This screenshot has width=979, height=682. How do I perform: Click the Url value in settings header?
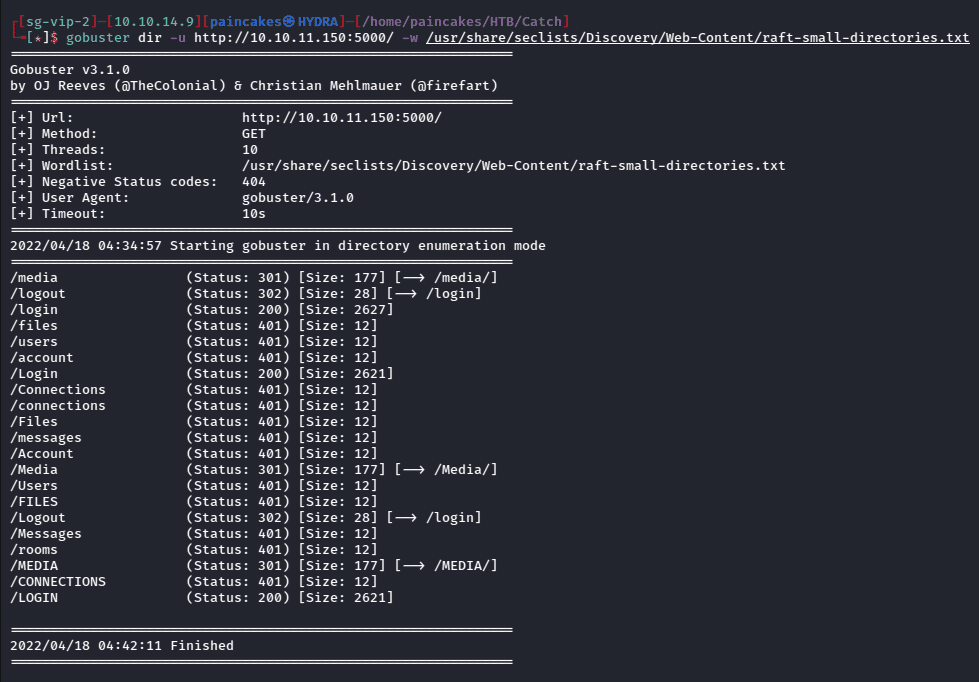(x=342, y=117)
